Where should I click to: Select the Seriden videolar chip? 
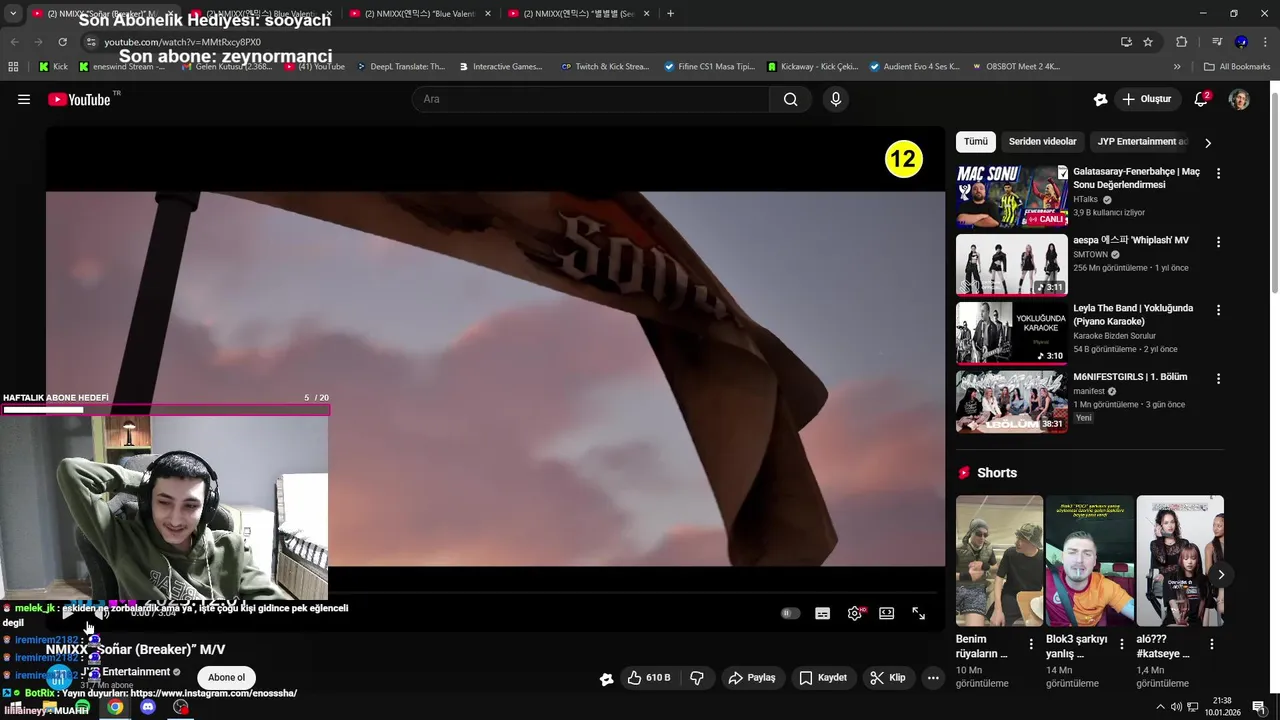click(1042, 142)
